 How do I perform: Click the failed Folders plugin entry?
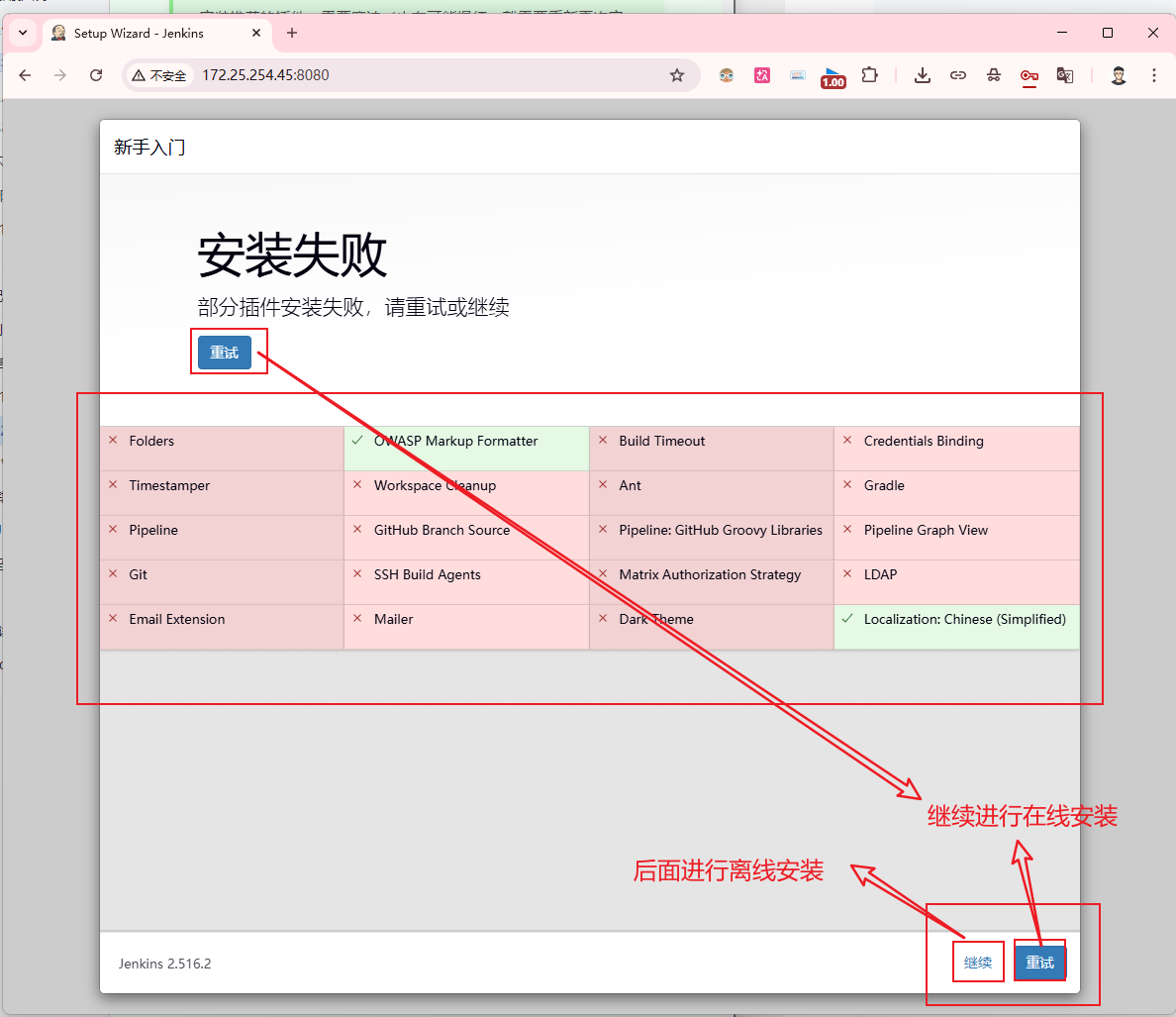222,449
